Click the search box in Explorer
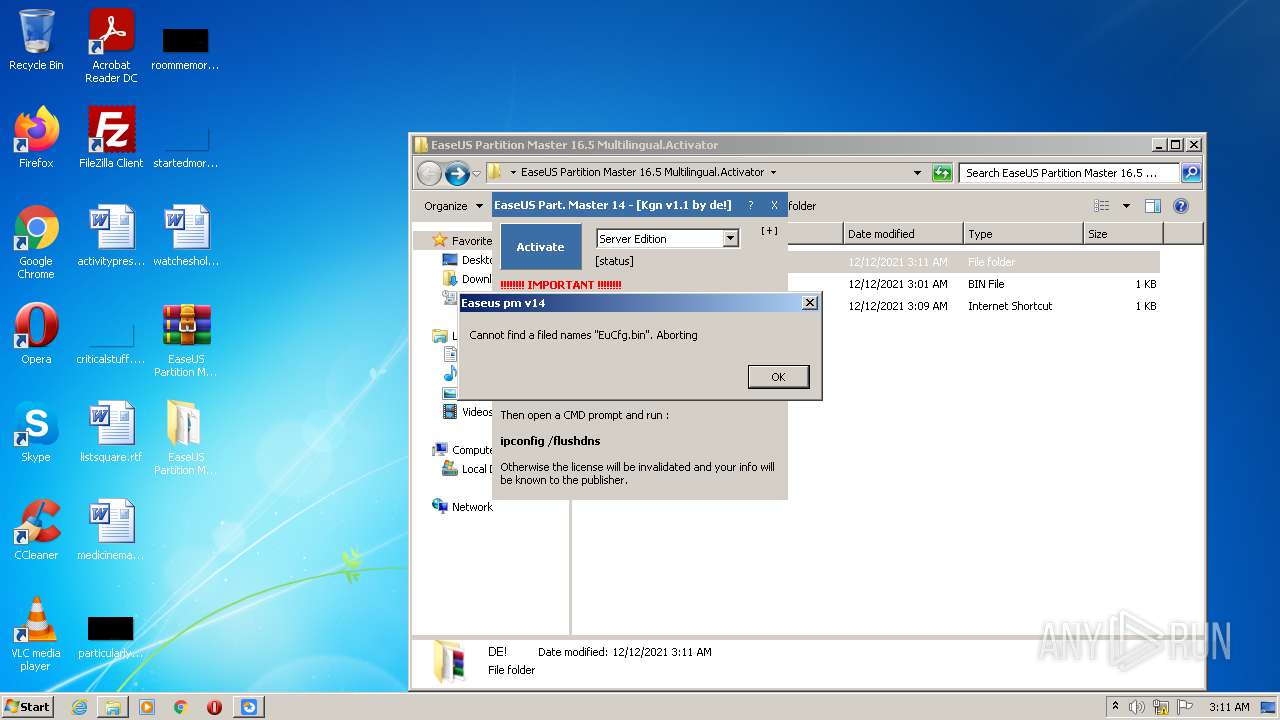Viewport: 1280px width, 720px height. [x=1068, y=173]
